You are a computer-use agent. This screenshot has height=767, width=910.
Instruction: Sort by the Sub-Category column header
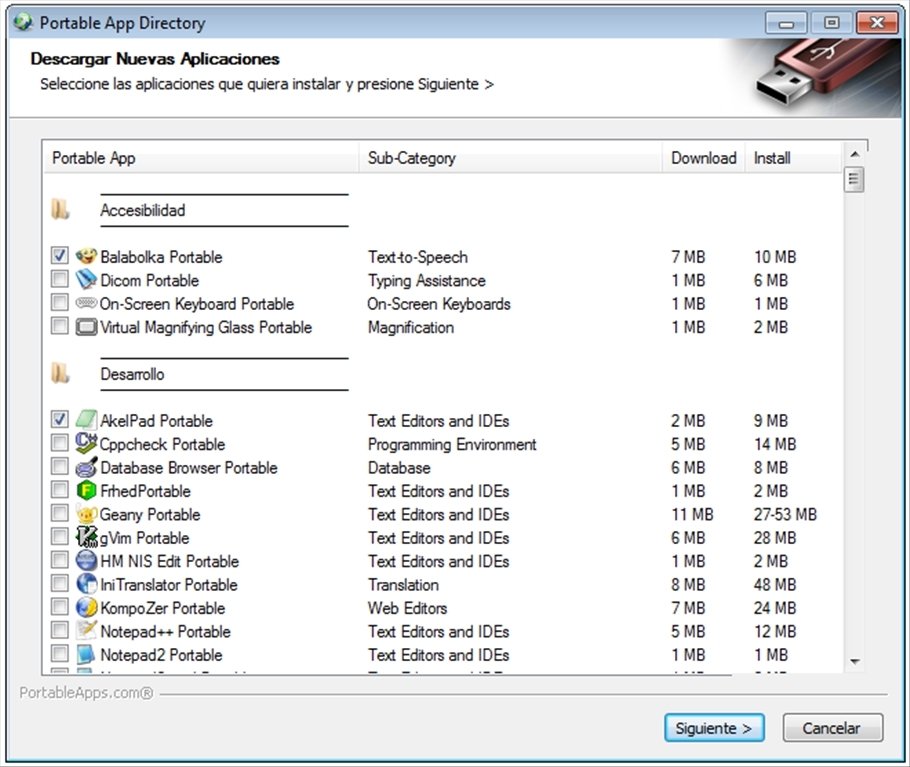coord(511,158)
